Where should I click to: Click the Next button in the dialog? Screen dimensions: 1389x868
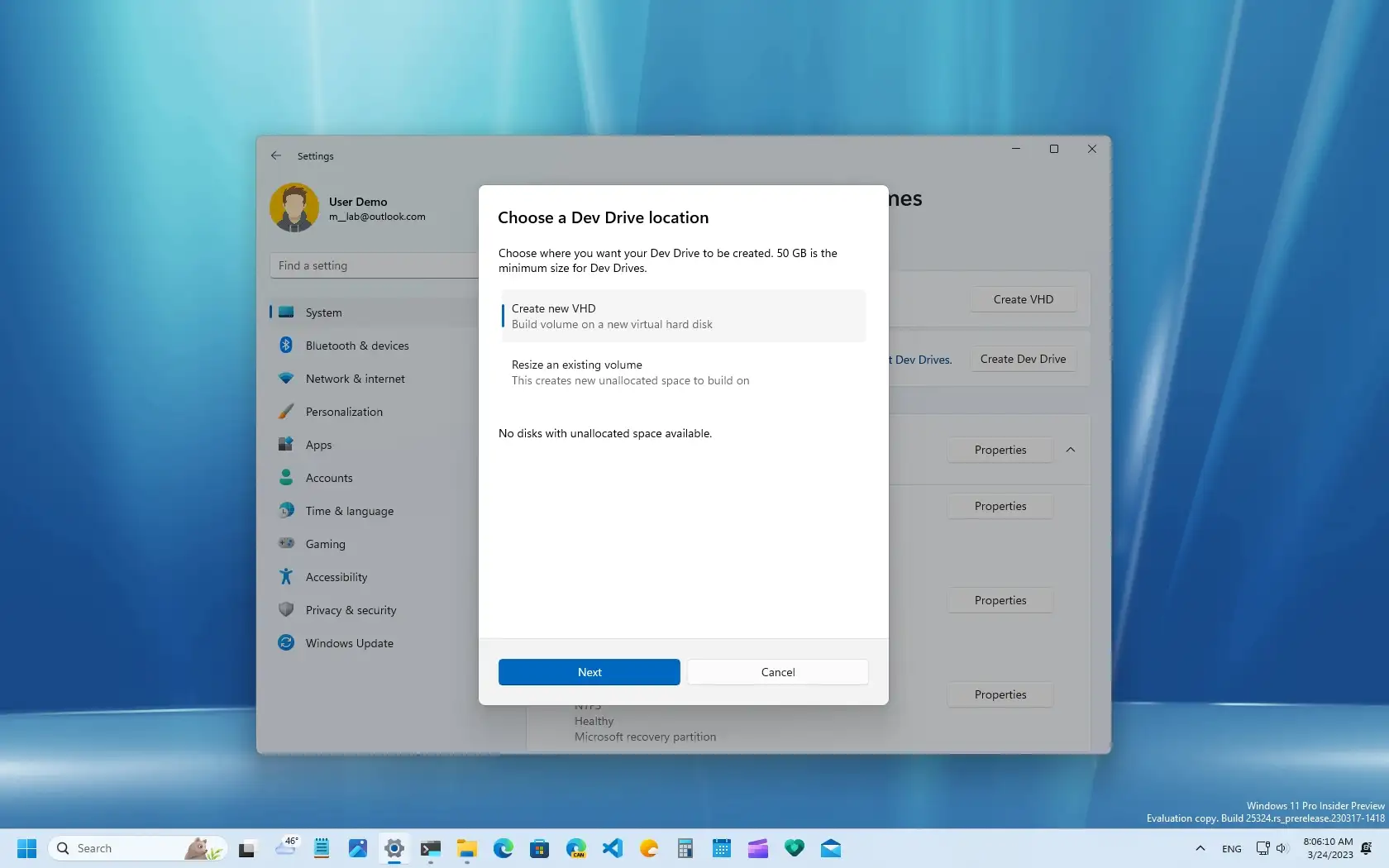589,672
